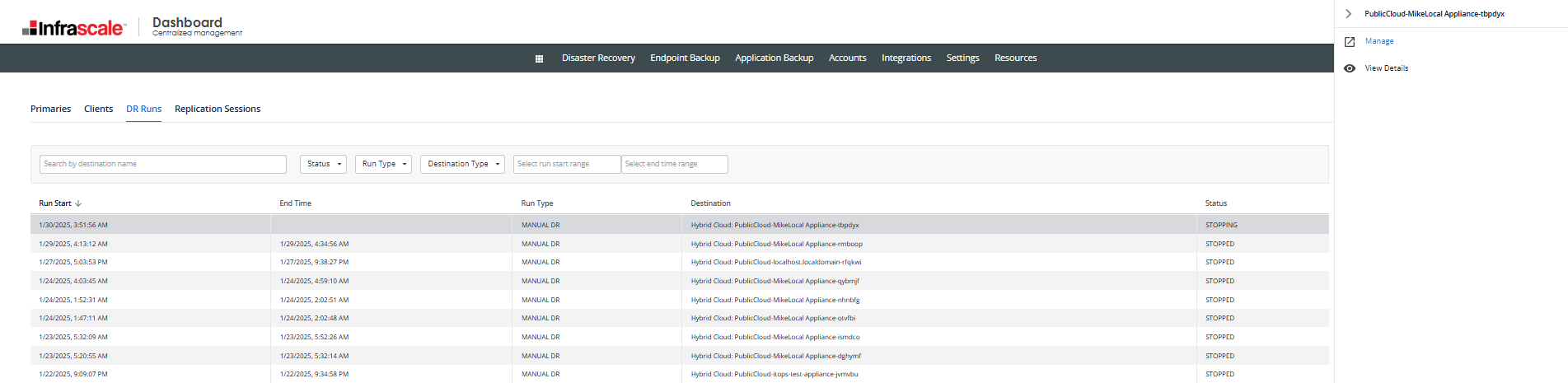
Task: Open the Endpoint Backup menu
Action: [685, 58]
